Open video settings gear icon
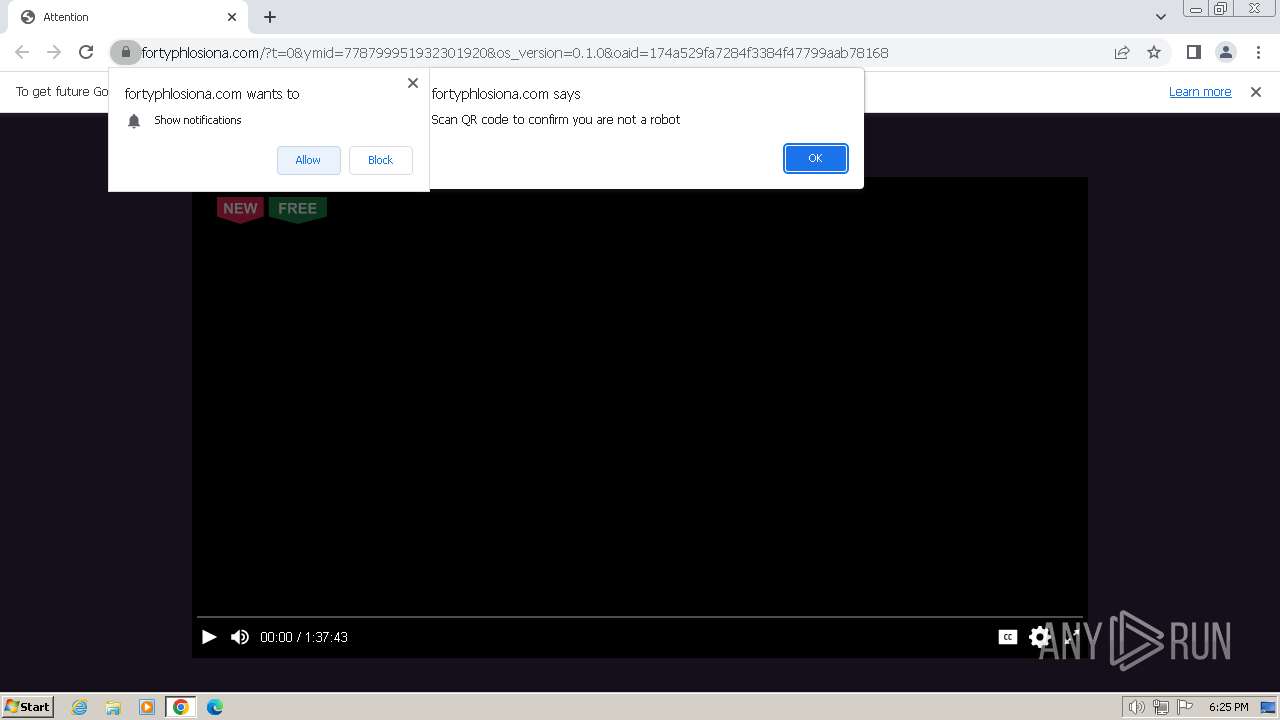1280x720 pixels. (1040, 637)
